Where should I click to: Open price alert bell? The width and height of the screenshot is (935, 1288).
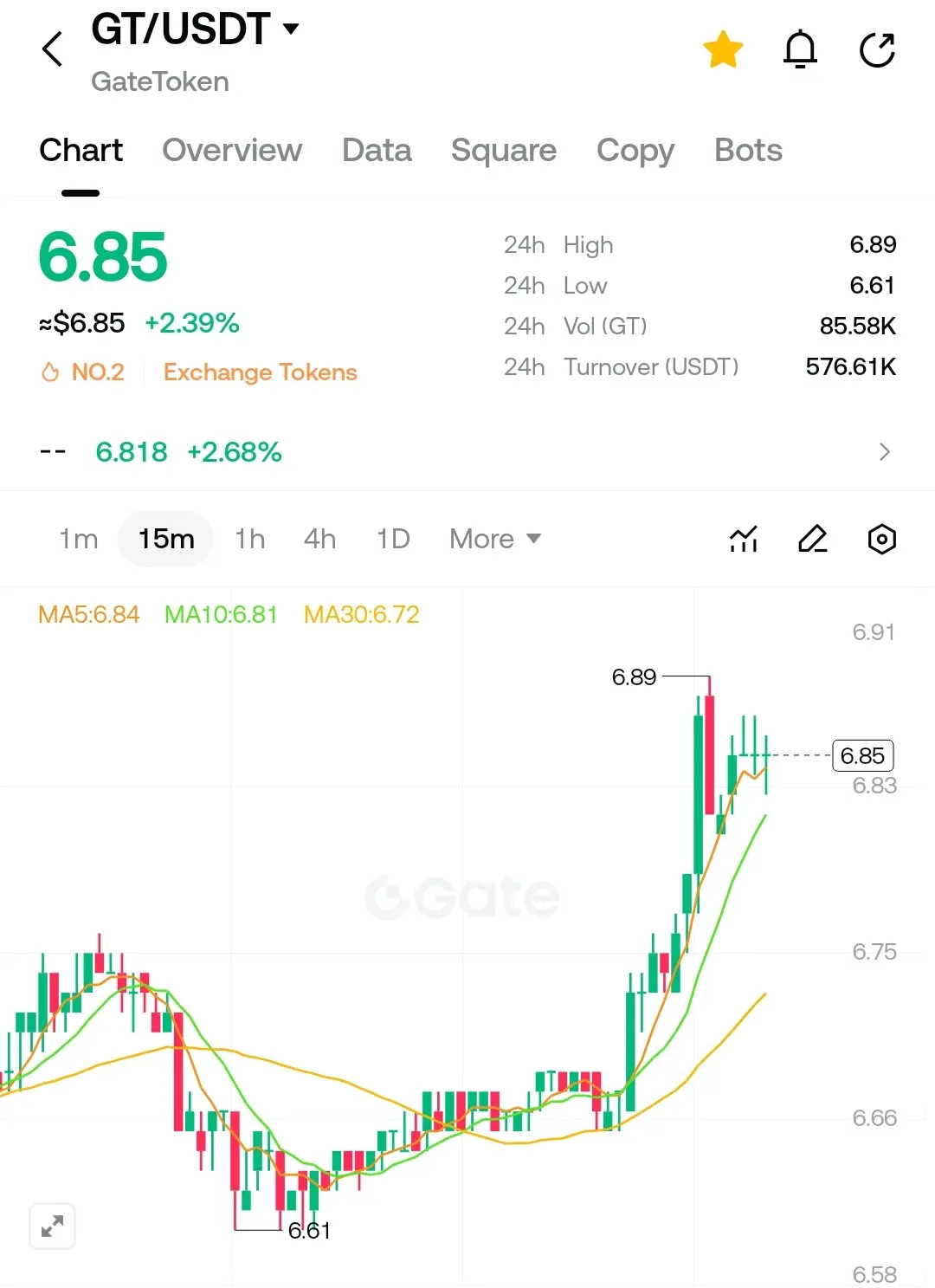click(800, 49)
